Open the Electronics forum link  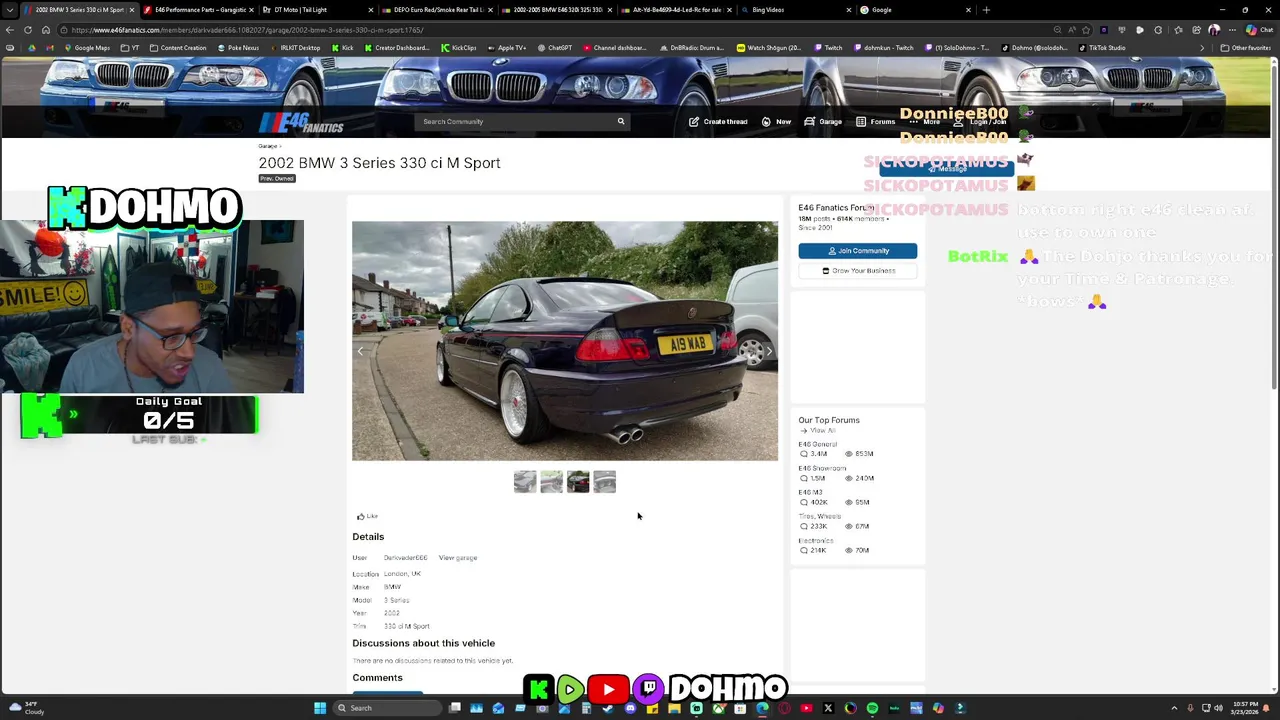(x=815, y=540)
